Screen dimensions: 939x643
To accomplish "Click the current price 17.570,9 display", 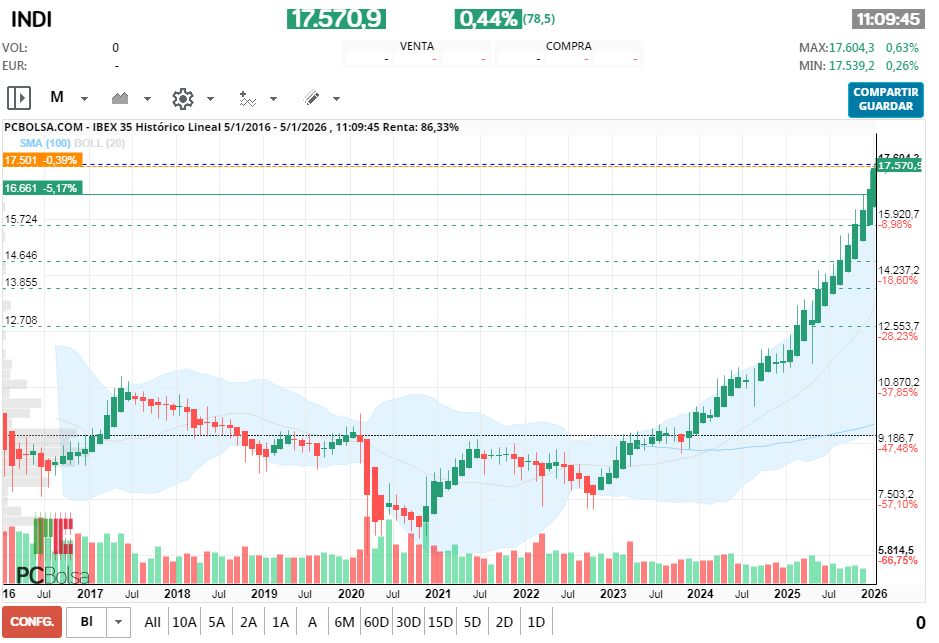I will [335, 17].
